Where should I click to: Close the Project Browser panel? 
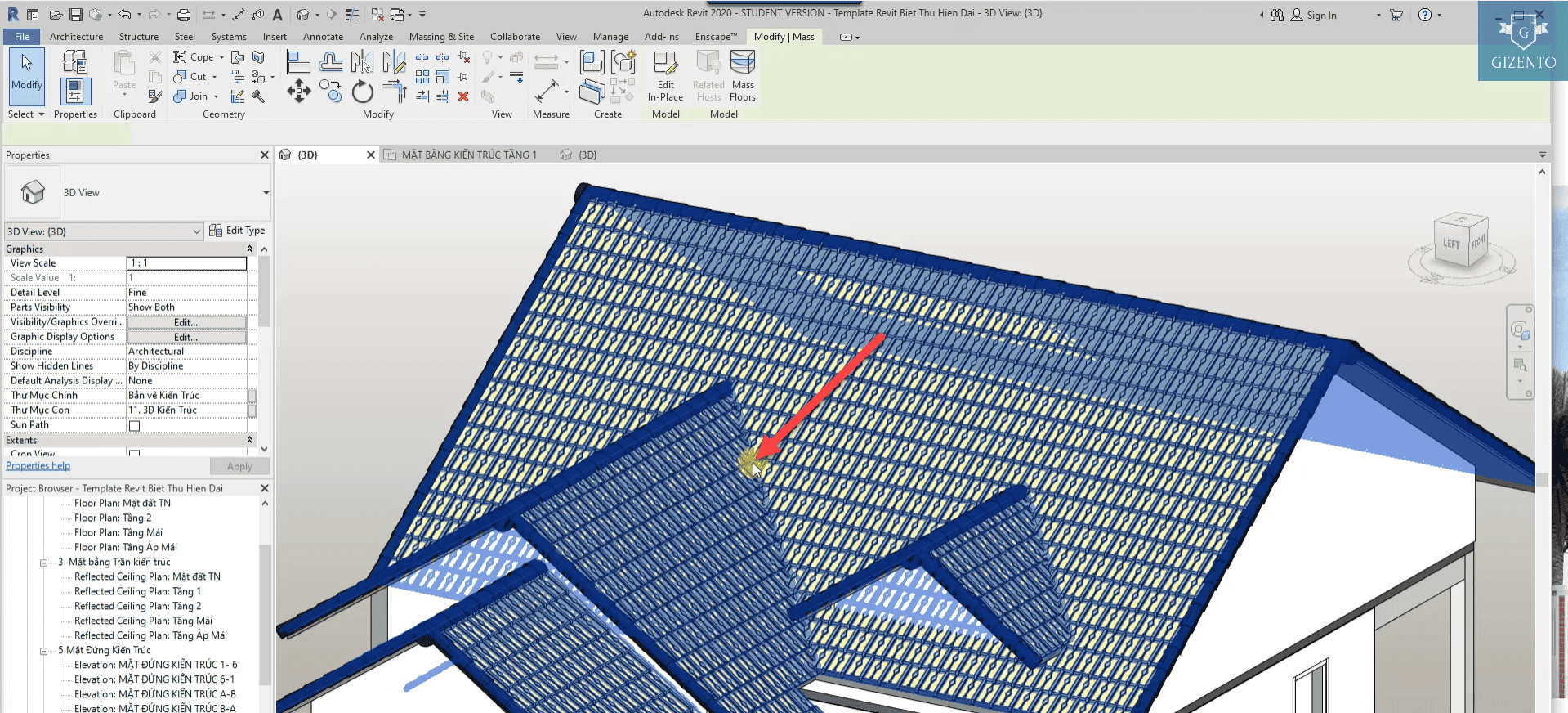[x=265, y=488]
